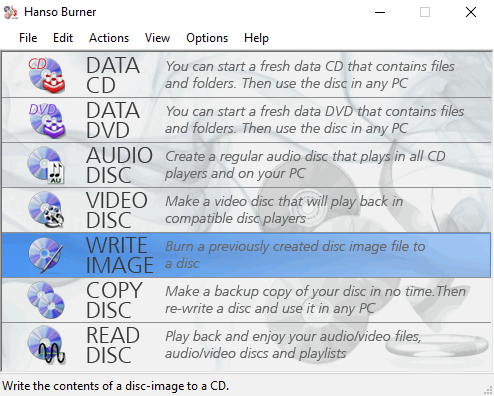Viewport: 494px width, 396px height.
Task: Click the Hanso Burner title bar app icon
Action: (x=11, y=12)
